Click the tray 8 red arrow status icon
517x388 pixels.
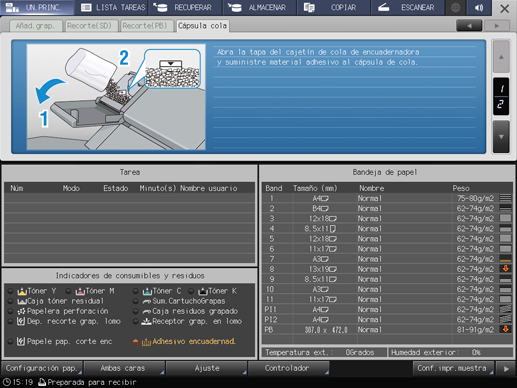506,269
